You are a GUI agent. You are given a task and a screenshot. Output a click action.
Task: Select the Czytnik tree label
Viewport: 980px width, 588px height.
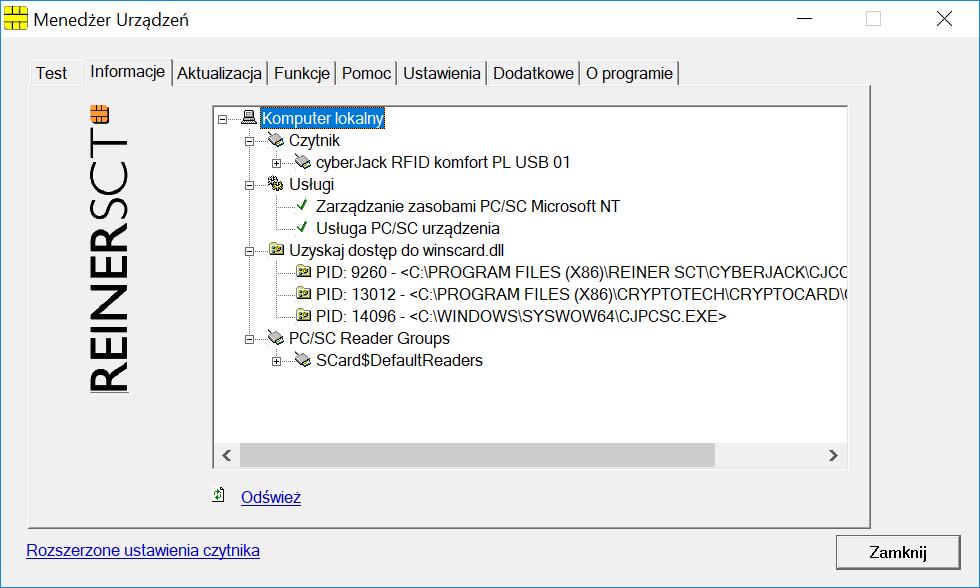[x=314, y=140]
